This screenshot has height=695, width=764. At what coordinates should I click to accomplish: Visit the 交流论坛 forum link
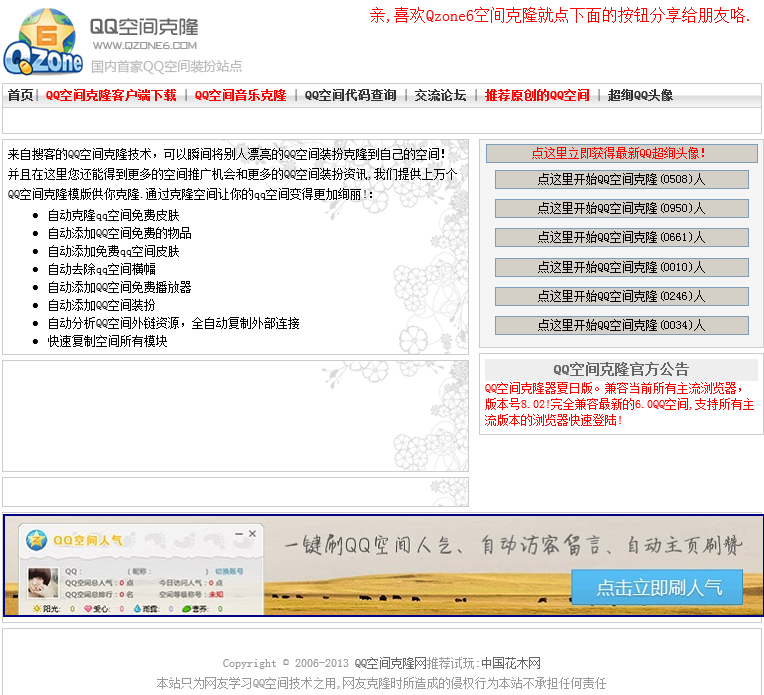click(x=440, y=95)
